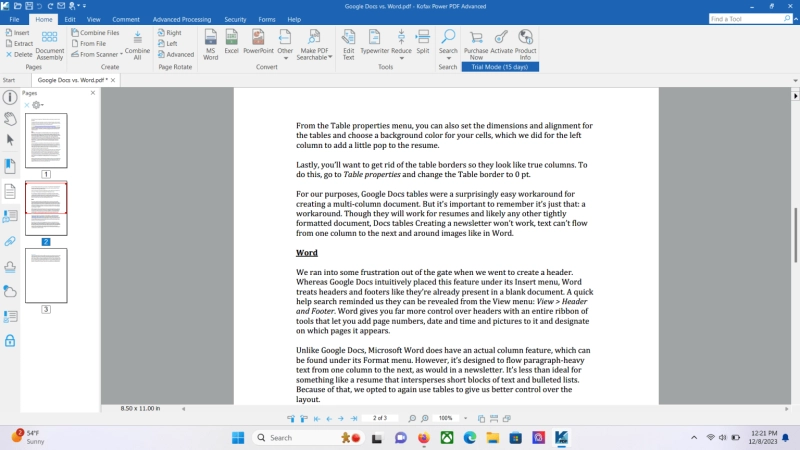The image size is (800, 450).
Task: Go to the next page arrow
Action: coord(341,418)
